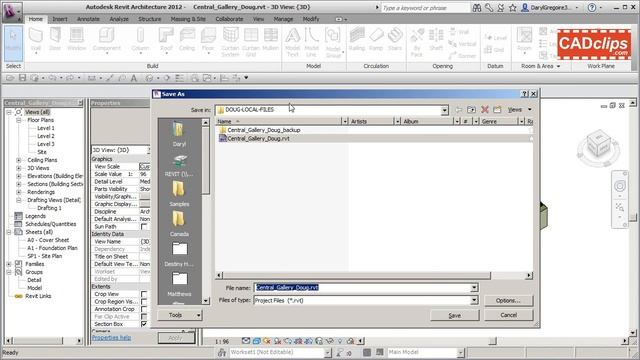Select the Railing tool in ribbon
The height and width of the screenshot is (360, 640).
pos(357,40)
